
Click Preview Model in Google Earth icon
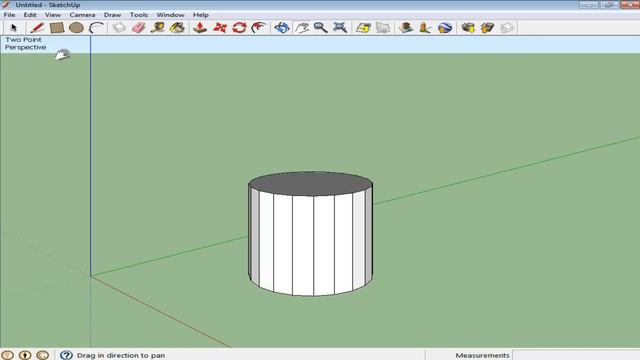tap(445, 28)
